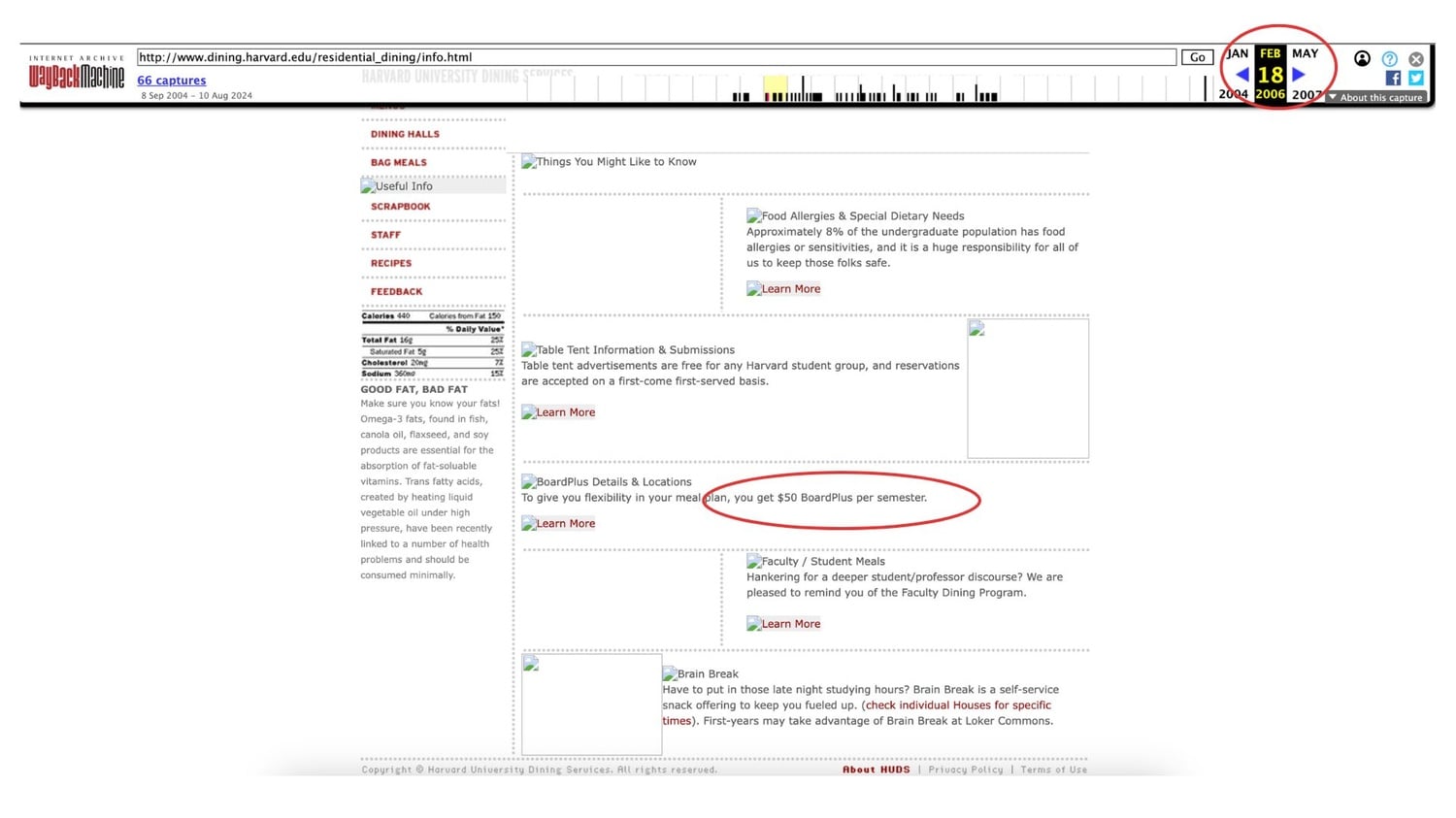Image resolution: width=1456 pixels, height=818 pixels.
Task: Open the Staff navigation item
Action: (x=385, y=235)
